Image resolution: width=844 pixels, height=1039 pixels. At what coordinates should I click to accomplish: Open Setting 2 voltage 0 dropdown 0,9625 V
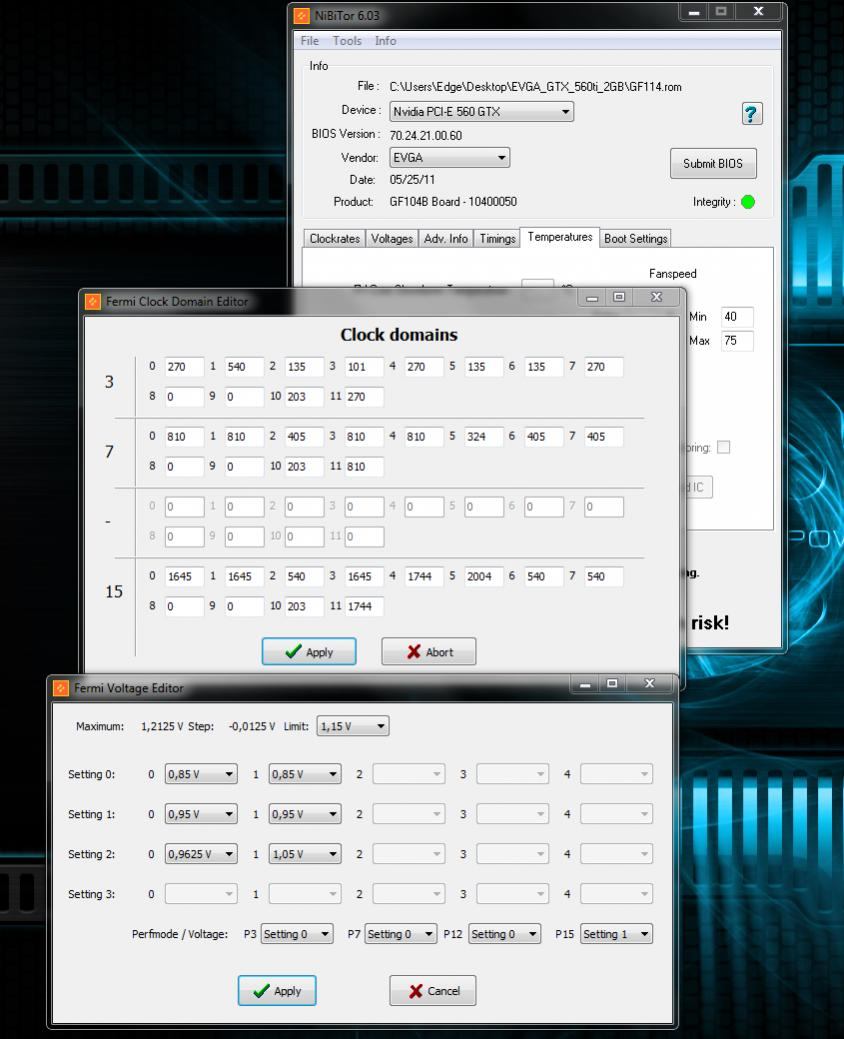[201, 854]
